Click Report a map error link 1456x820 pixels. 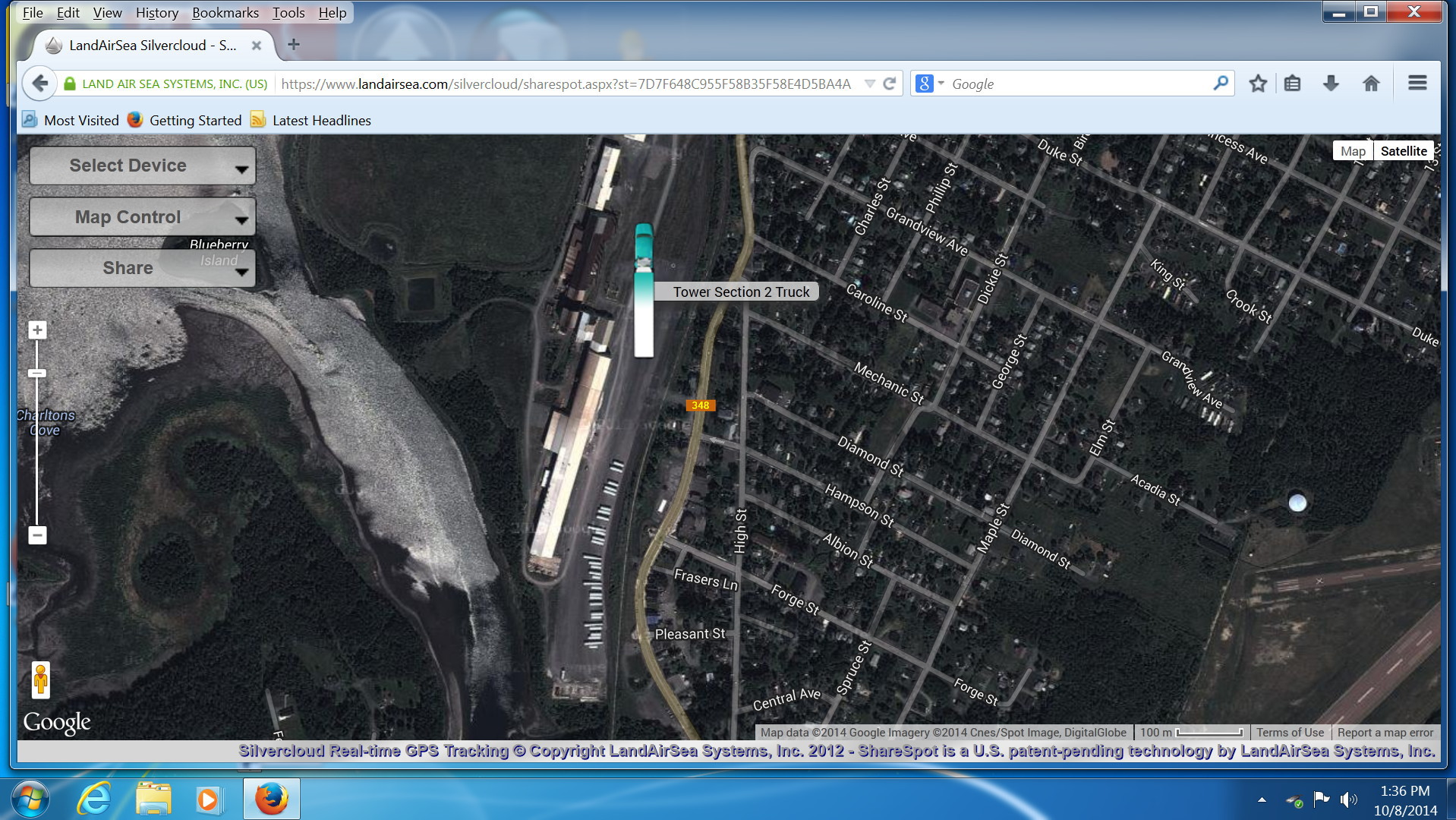pyautogui.click(x=1385, y=733)
